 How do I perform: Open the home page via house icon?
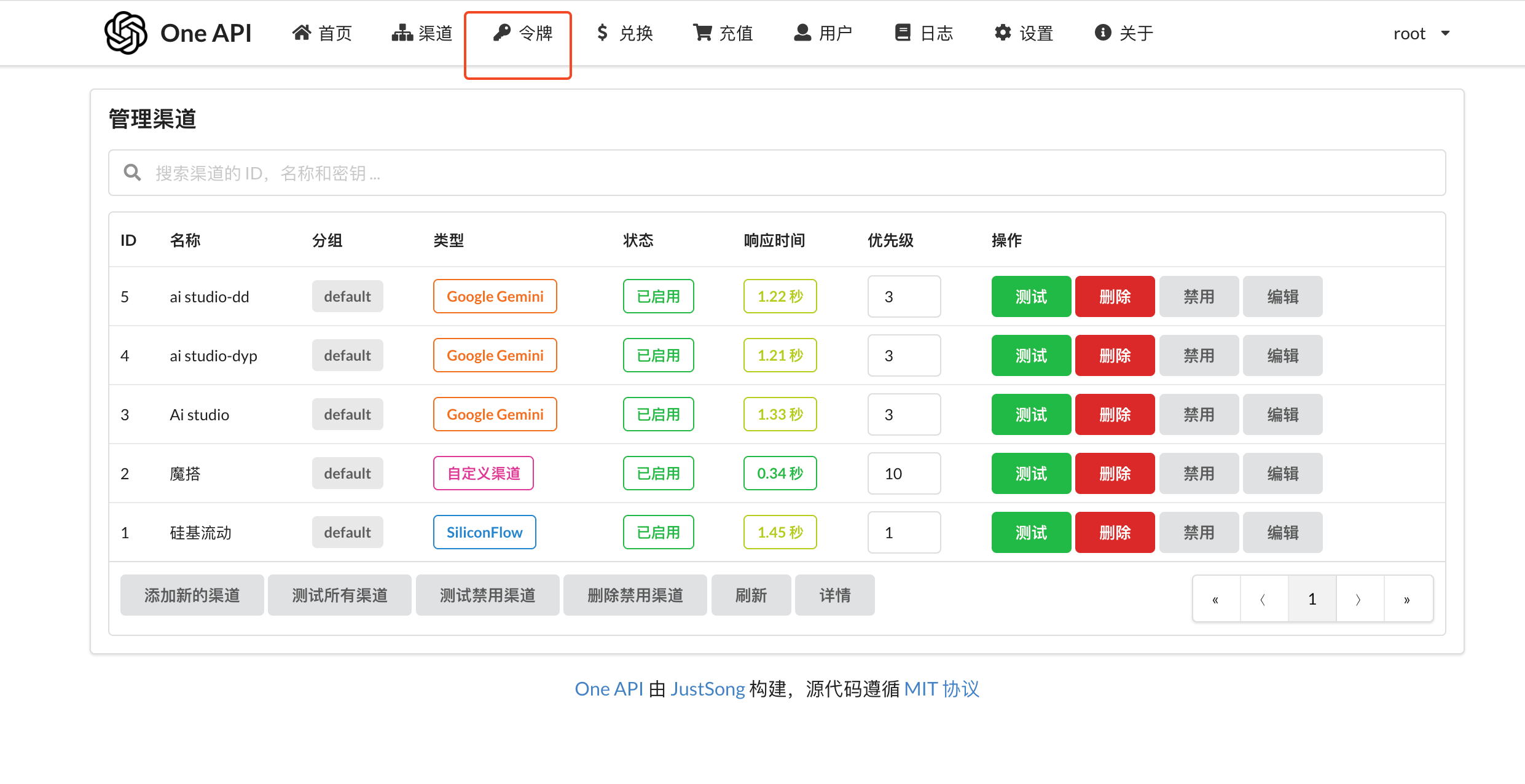[x=301, y=33]
